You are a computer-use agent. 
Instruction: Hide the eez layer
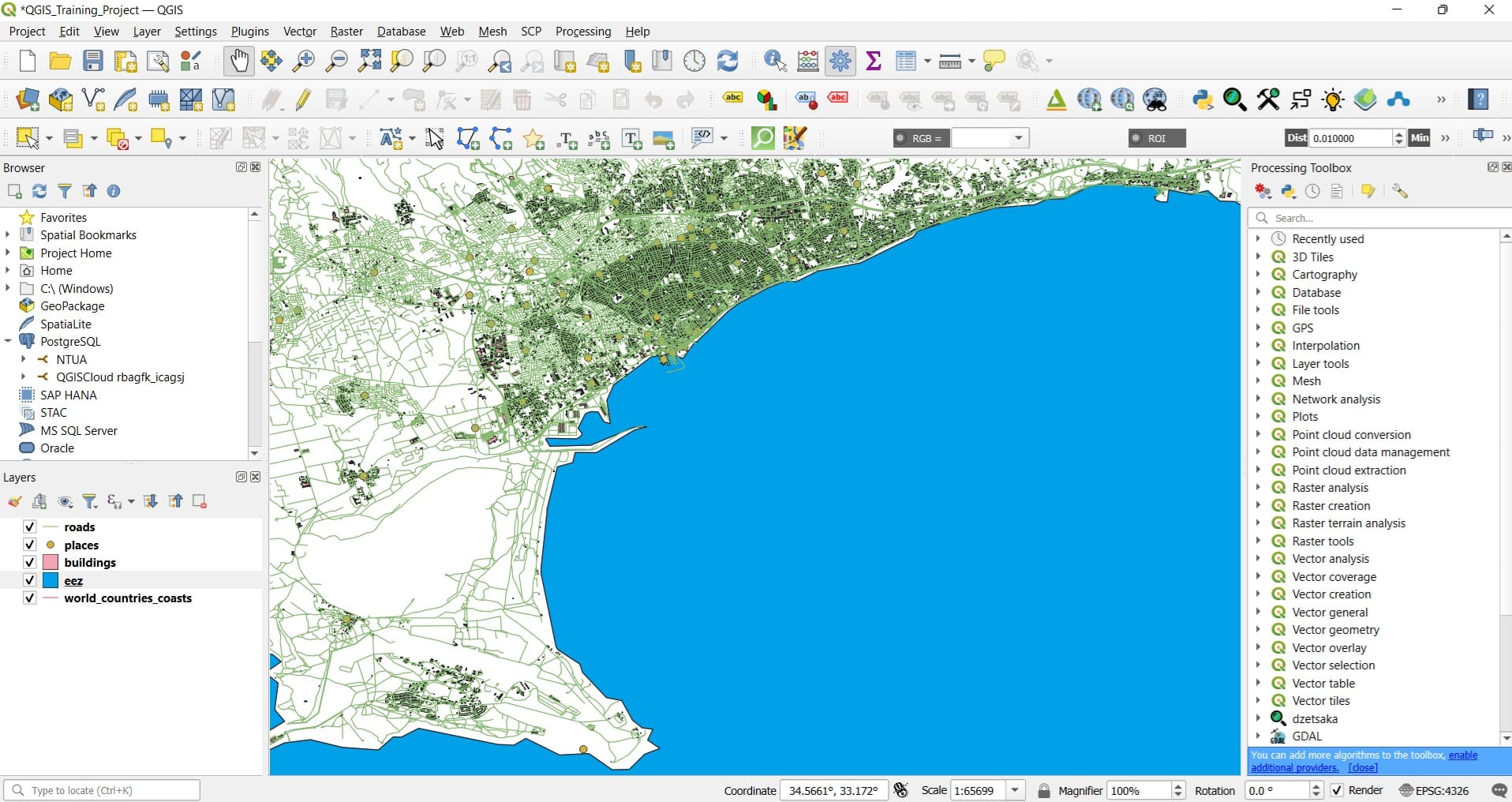pyautogui.click(x=29, y=580)
